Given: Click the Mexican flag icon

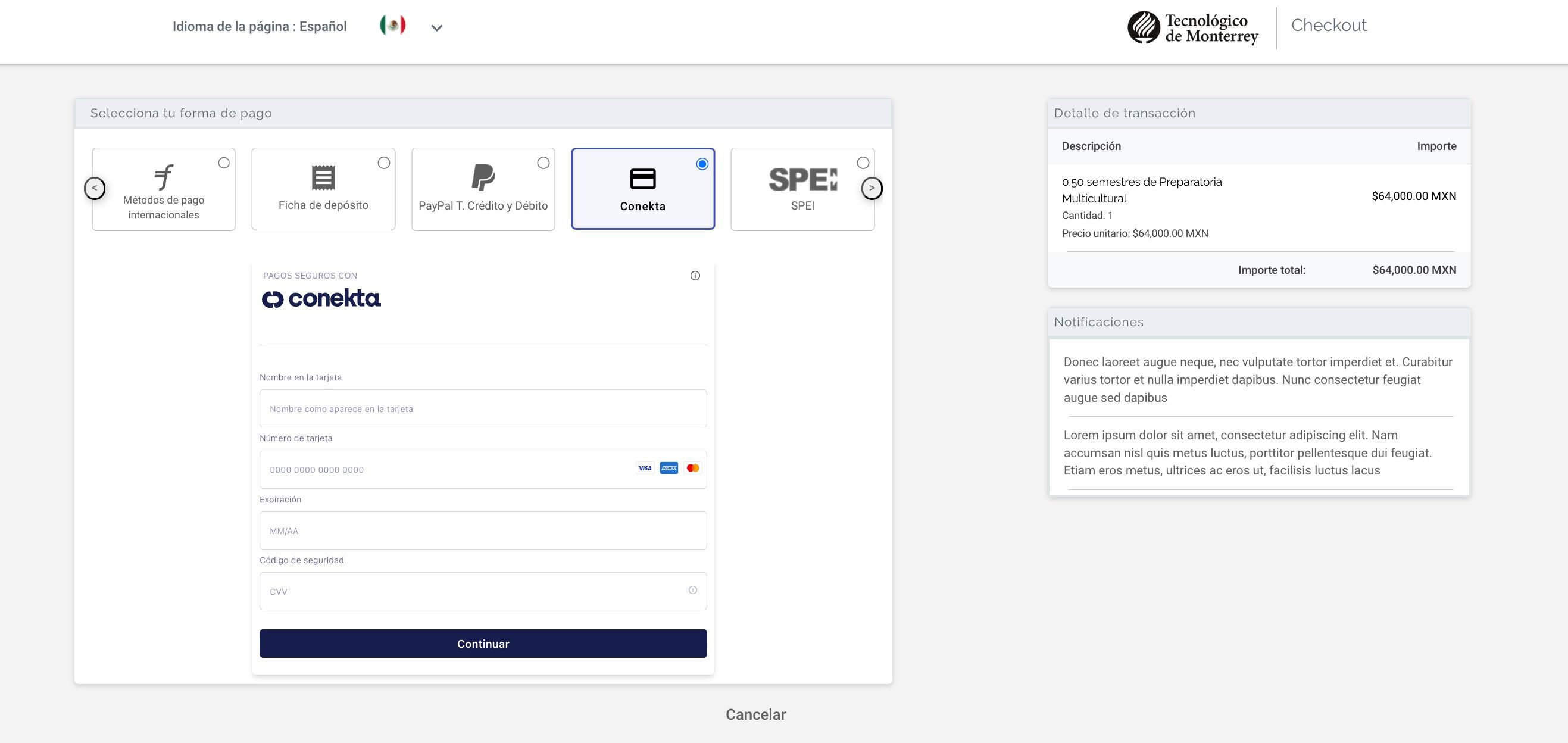Looking at the screenshot, I should 393,26.
